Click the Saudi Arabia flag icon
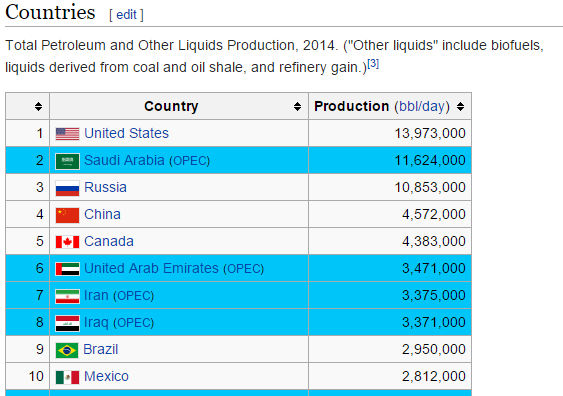Screen dimensions: 563x396 pyautogui.click(x=68, y=161)
